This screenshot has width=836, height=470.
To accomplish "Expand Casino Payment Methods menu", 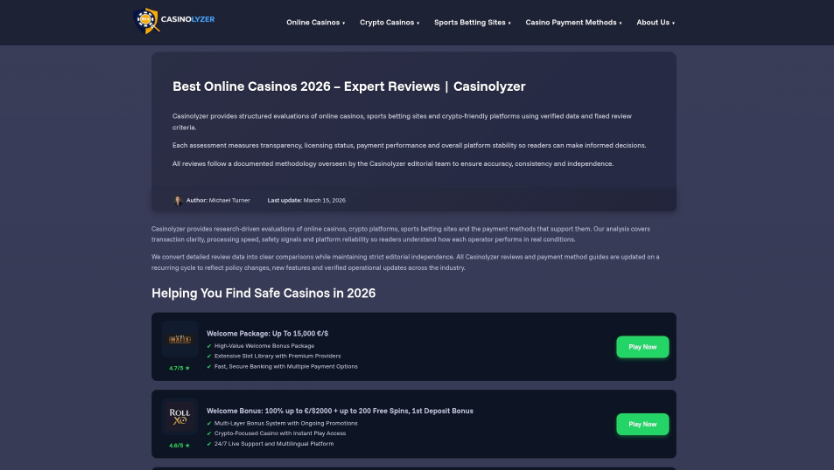I will [574, 22].
